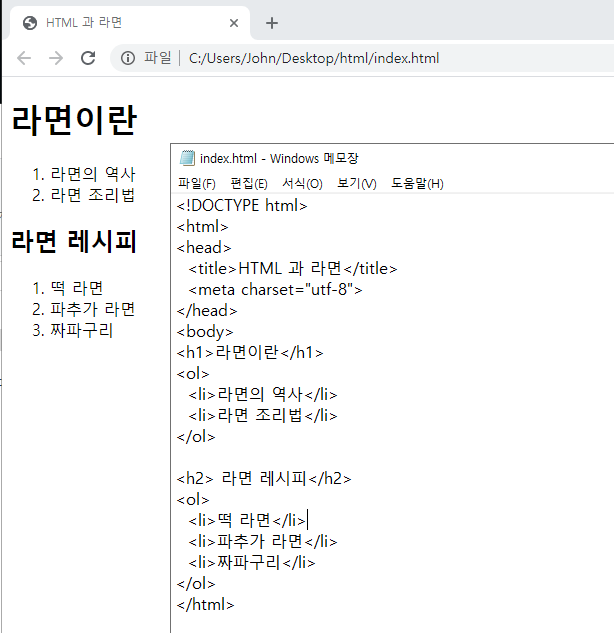Click the '짜파구리' list item on page
The height and width of the screenshot is (633, 614).
point(81,330)
